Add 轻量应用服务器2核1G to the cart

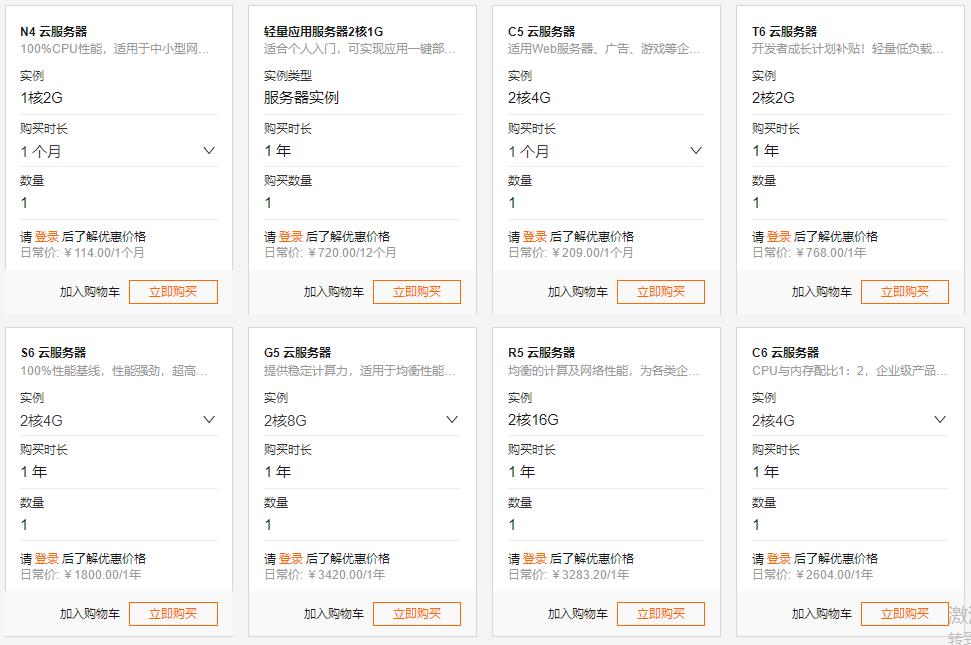334,291
